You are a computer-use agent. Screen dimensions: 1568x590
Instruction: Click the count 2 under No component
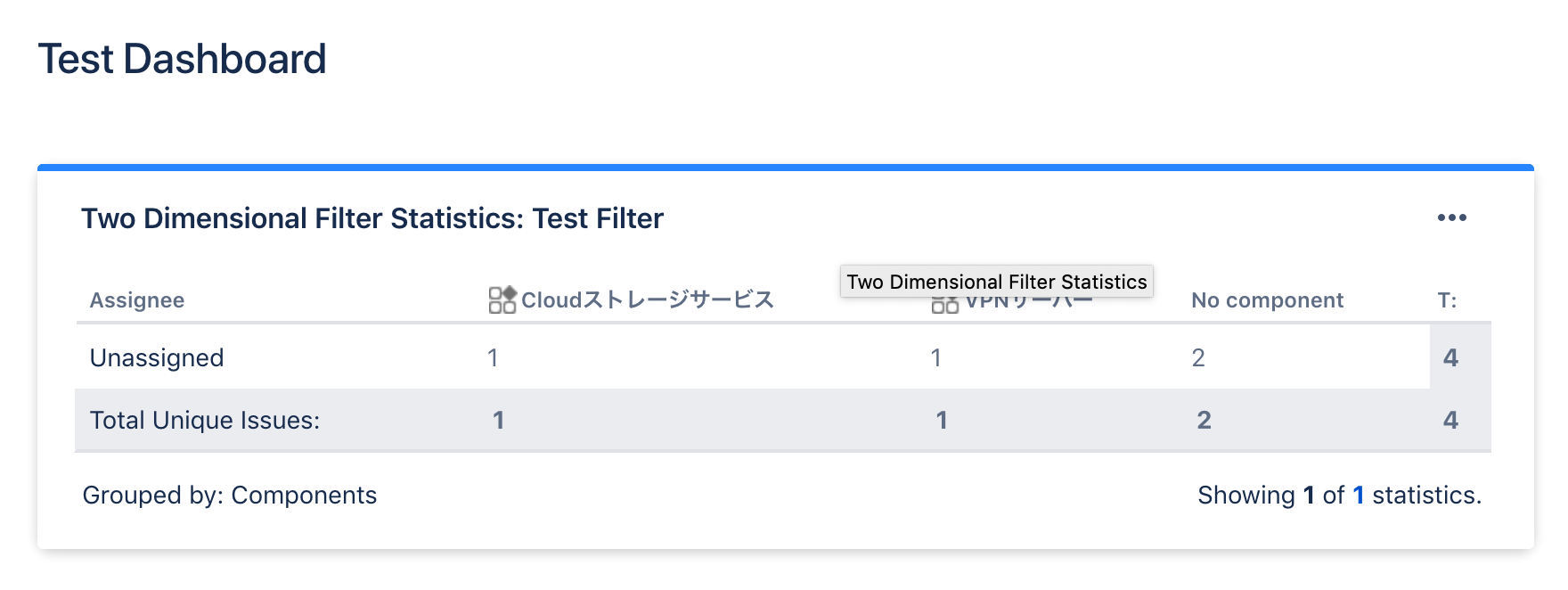click(x=1200, y=357)
